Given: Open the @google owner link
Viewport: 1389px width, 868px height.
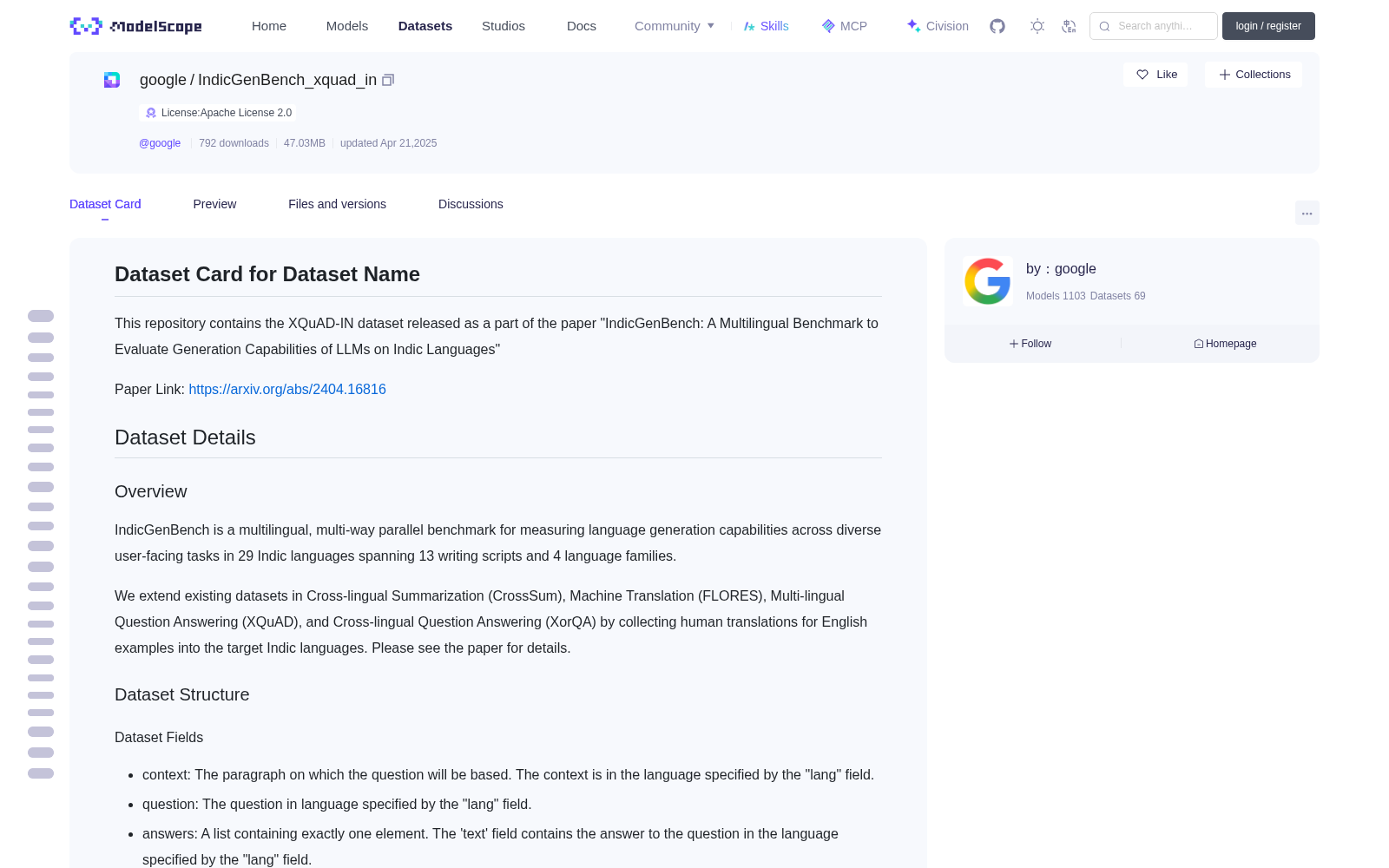Looking at the screenshot, I should (160, 143).
